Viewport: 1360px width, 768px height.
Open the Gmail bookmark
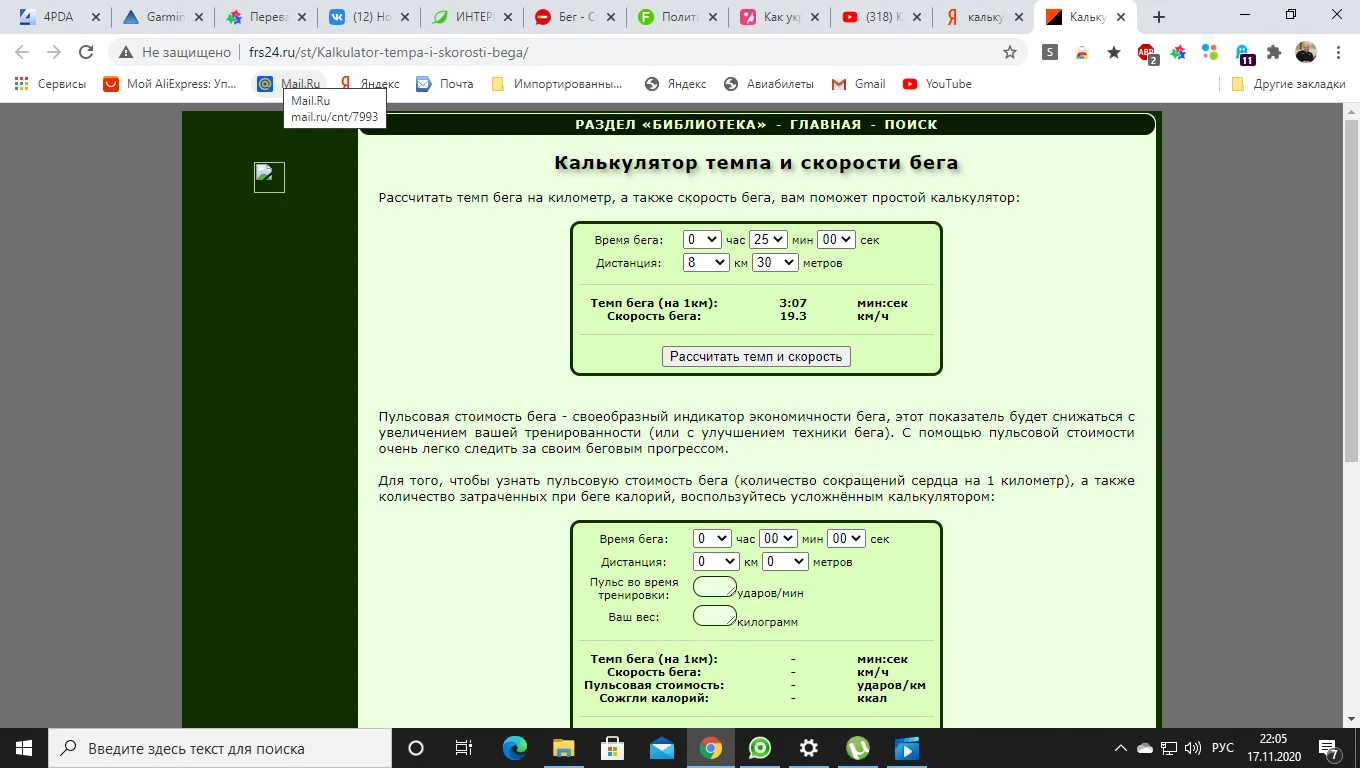coord(858,84)
